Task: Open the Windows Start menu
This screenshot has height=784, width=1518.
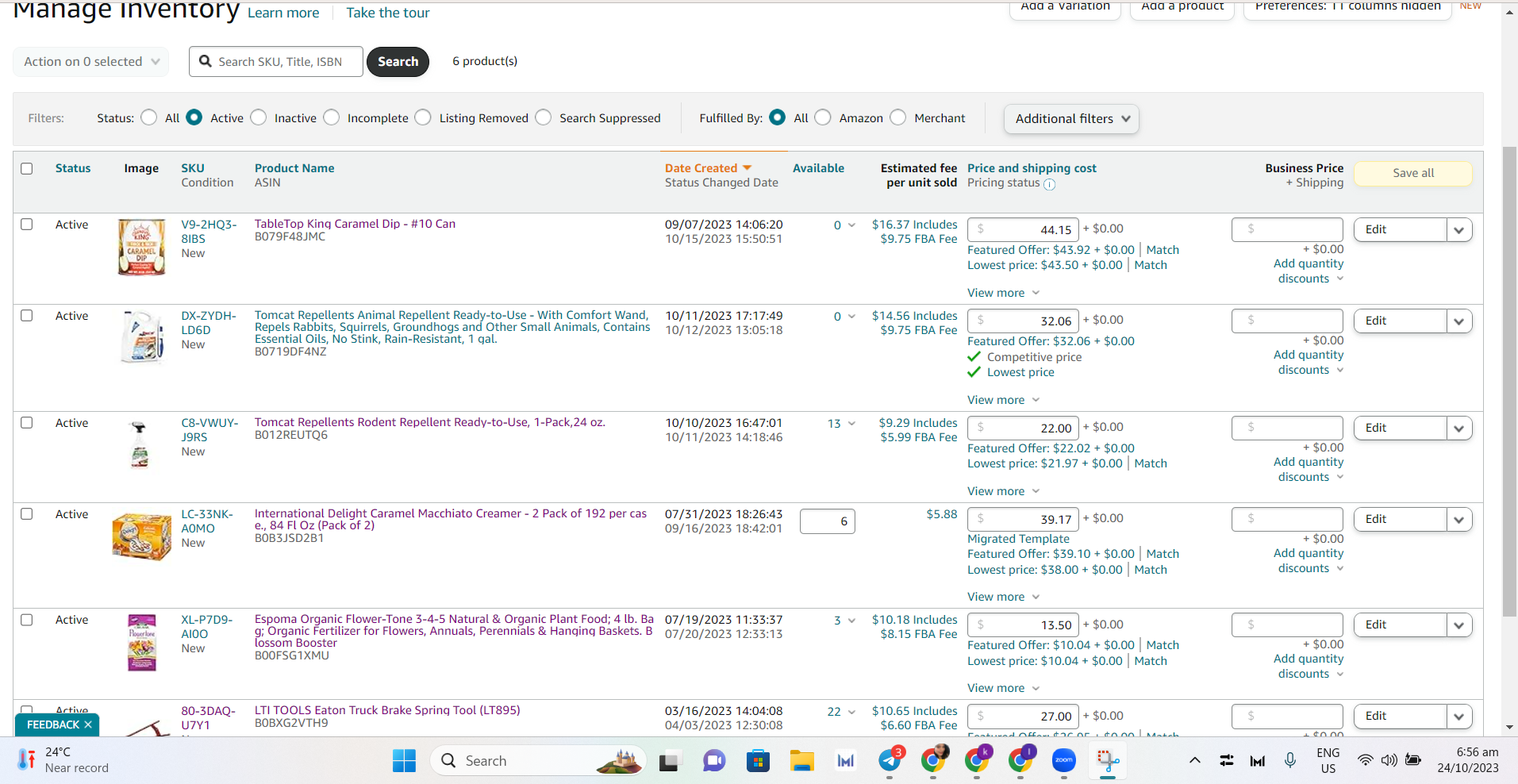Action: click(x=404, y=761)
